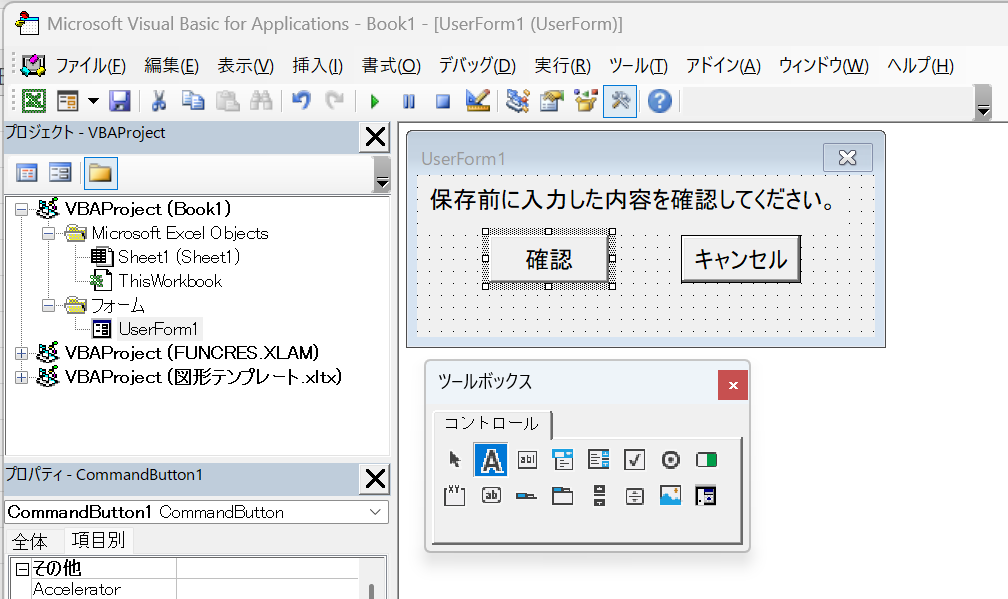Open the ファイル(F) menu
The width and height of the screenshot is (1008, 599).
tap(90, 66)
